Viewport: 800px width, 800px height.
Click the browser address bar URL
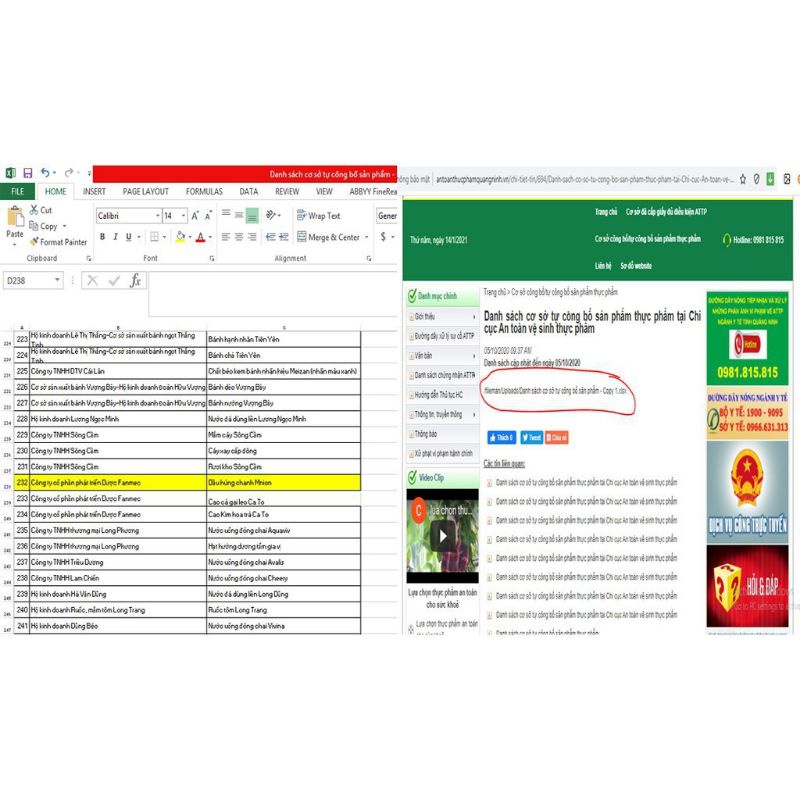point(584,179)
